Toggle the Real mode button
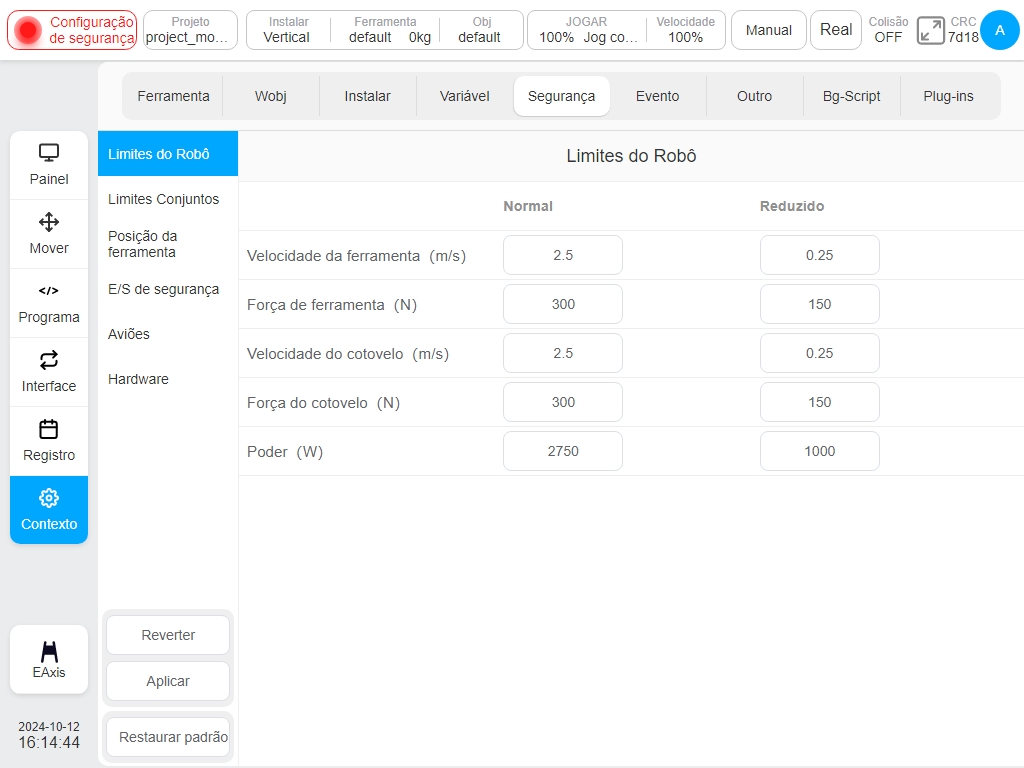This screenshot has height=768, width=1024. tap(836, 30)
